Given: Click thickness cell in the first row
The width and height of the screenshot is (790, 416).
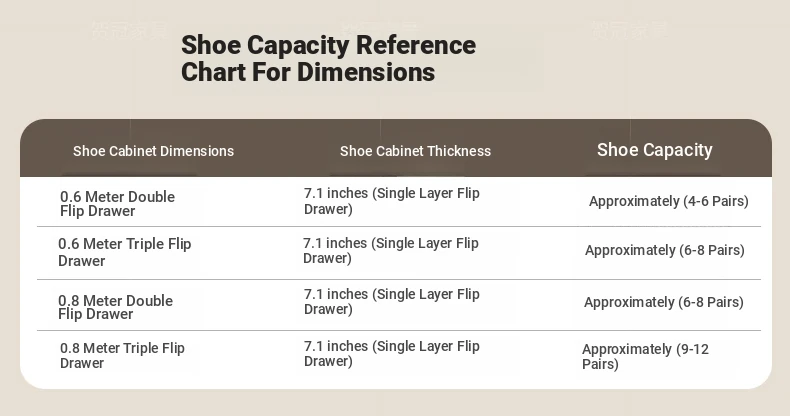Looking at the screenshot, I should tap(391, 201).
